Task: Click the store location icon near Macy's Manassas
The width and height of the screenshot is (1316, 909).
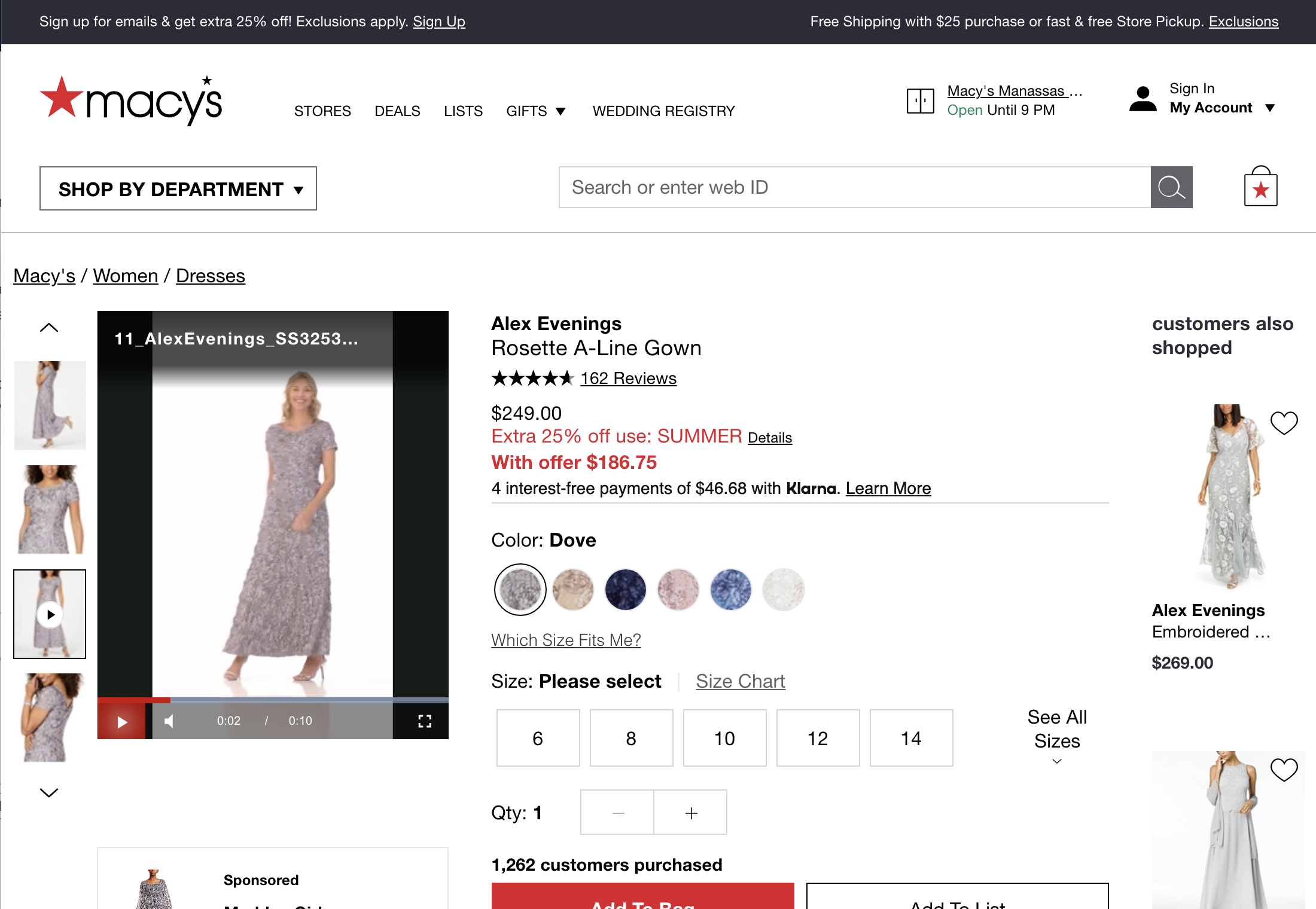Action: pyautogui.click(x=919, y=100)
